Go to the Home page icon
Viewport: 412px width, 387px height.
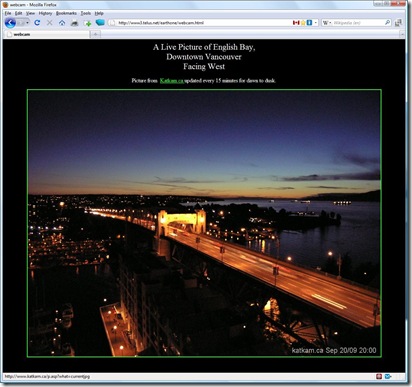click(62, 23)
